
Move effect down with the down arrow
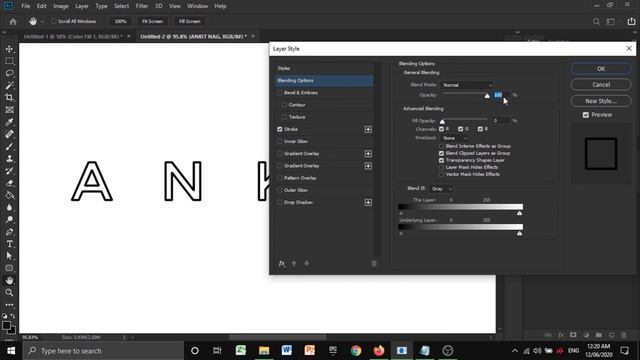click(307, 264)
